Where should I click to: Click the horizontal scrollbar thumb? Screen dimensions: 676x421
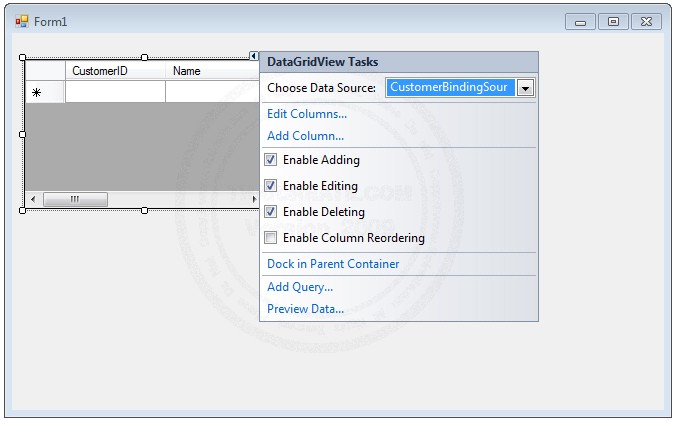point(75,200)
